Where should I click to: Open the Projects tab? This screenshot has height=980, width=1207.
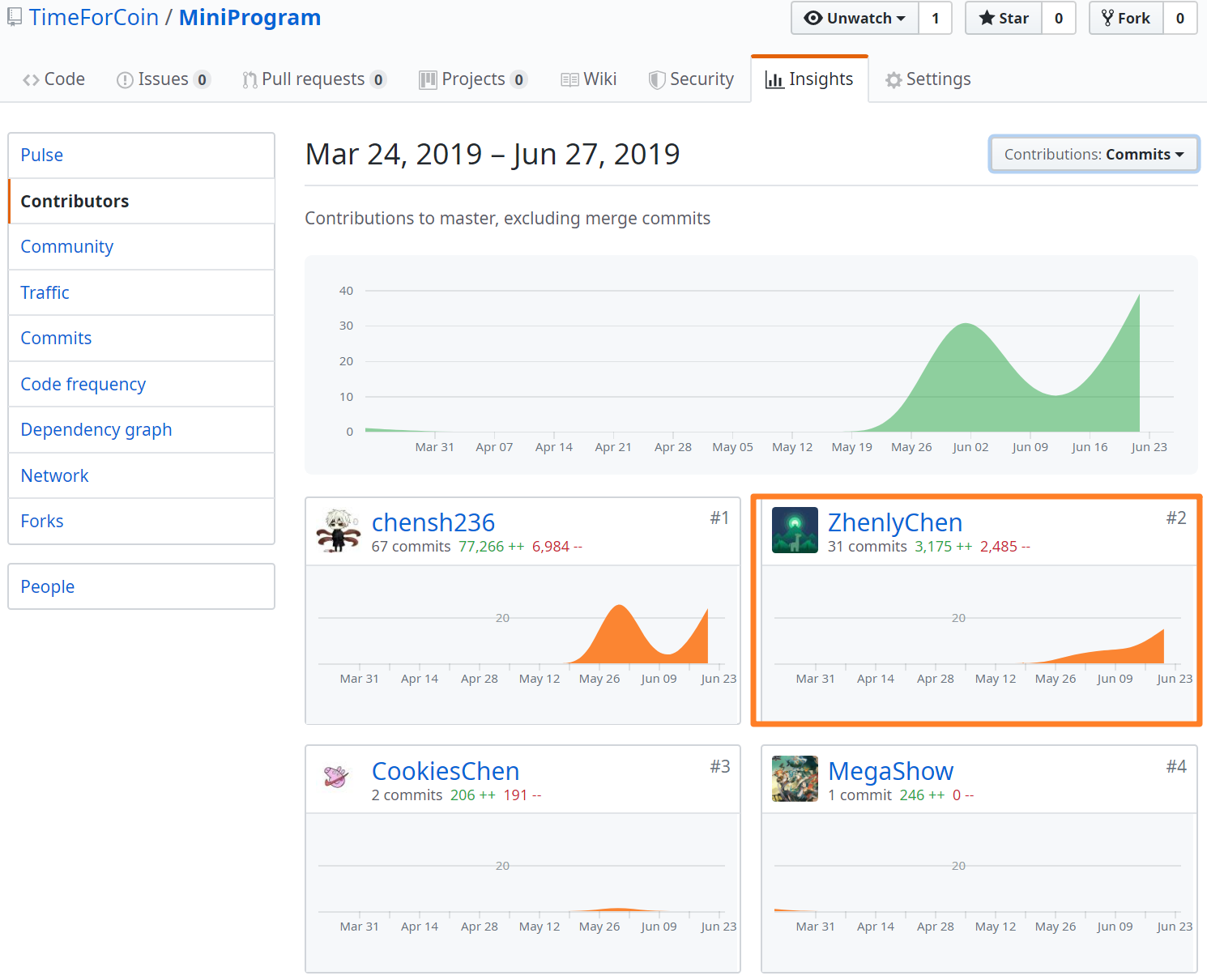tap(473, 79)
